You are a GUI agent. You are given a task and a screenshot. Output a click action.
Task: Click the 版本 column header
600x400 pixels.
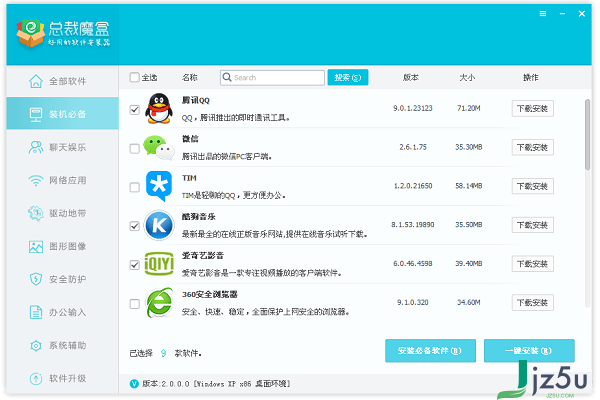[x=411, y=77]
